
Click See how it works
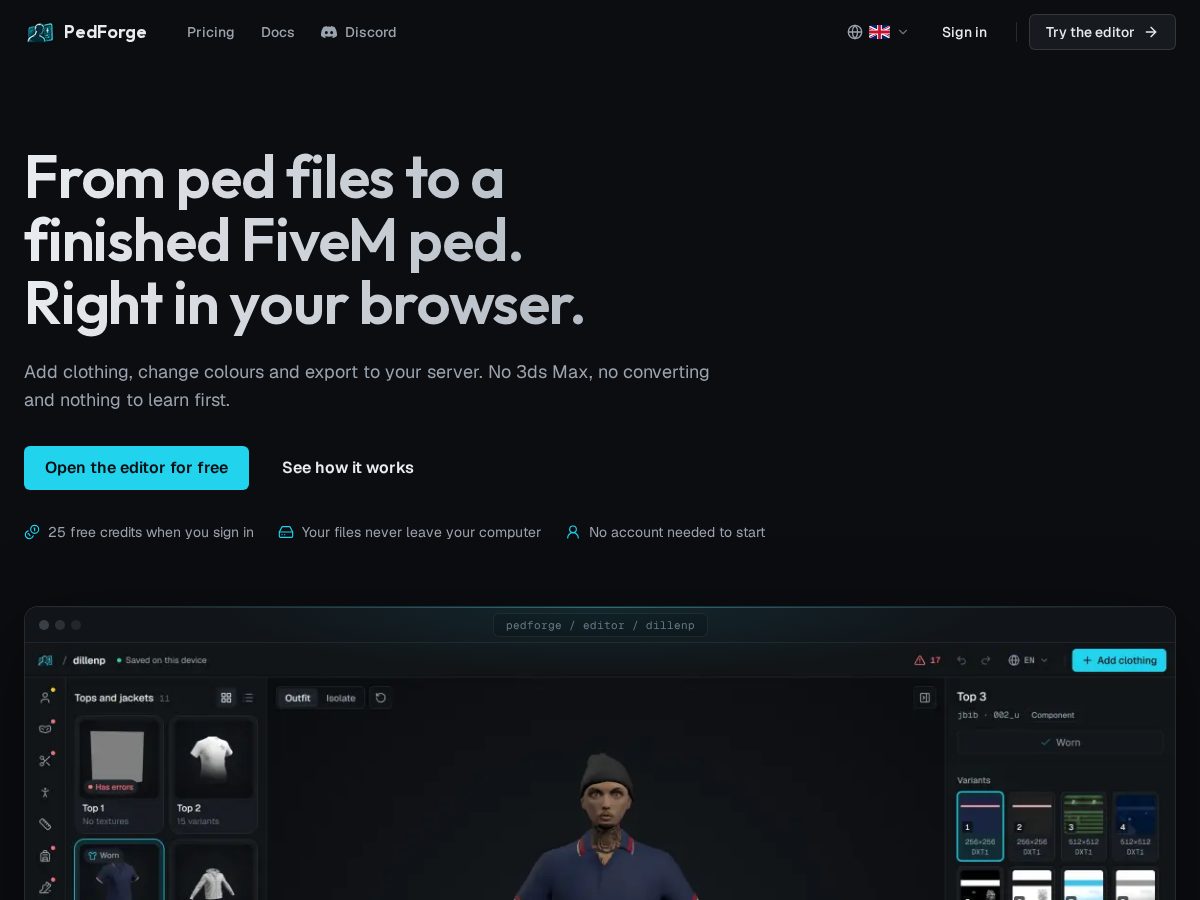coord(348,468)
